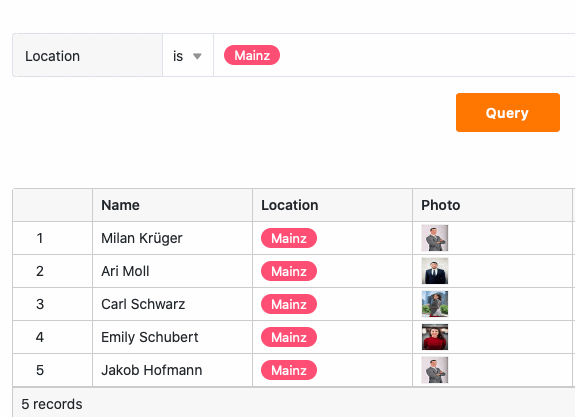Select the Carl Schwarz name cell
This screenshot has height=417, width=575.
pos(172,304)
